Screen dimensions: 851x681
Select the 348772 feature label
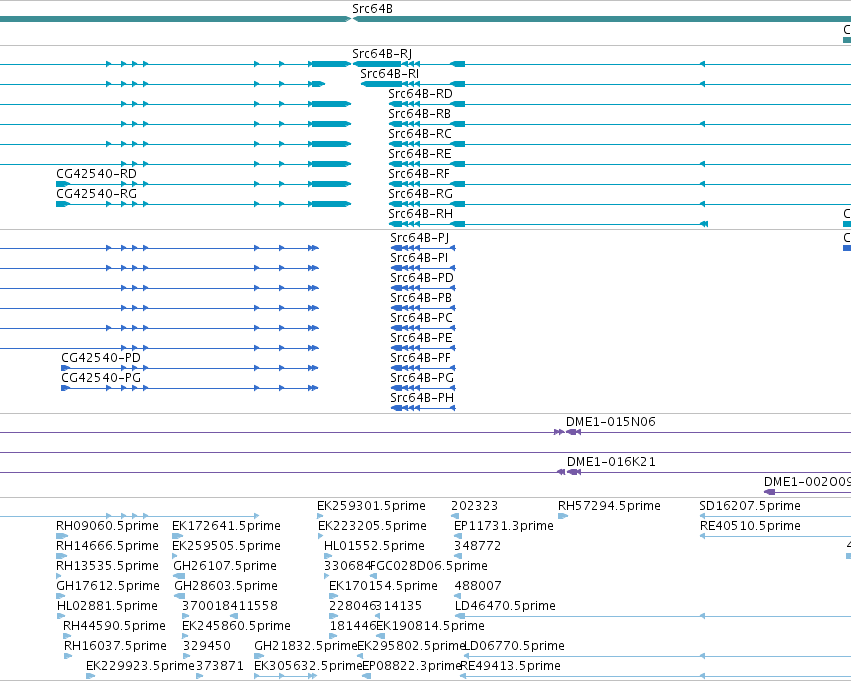(478, 546)
